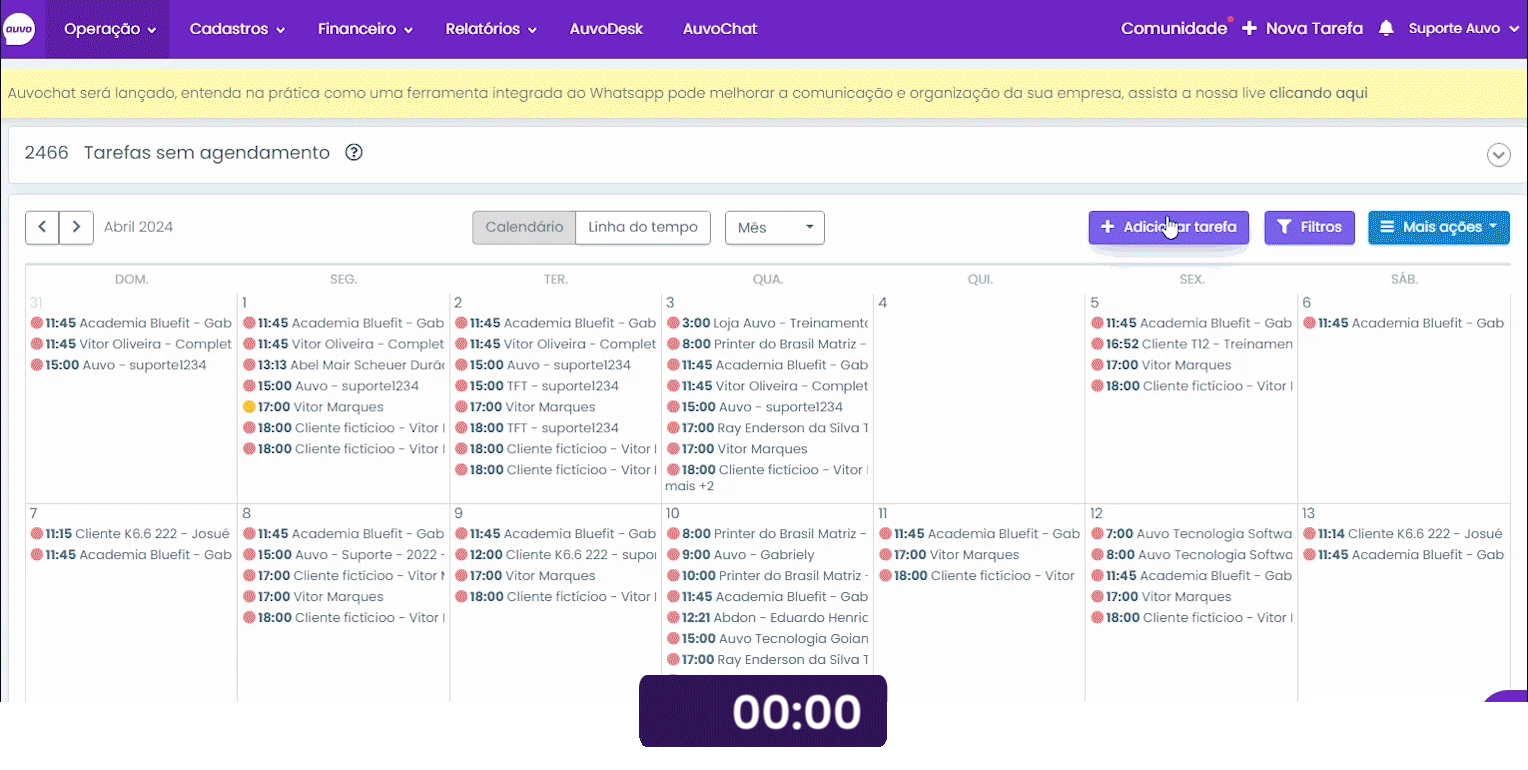Click the status dot of 3:00 Loja Auvo task

[673, 323]
